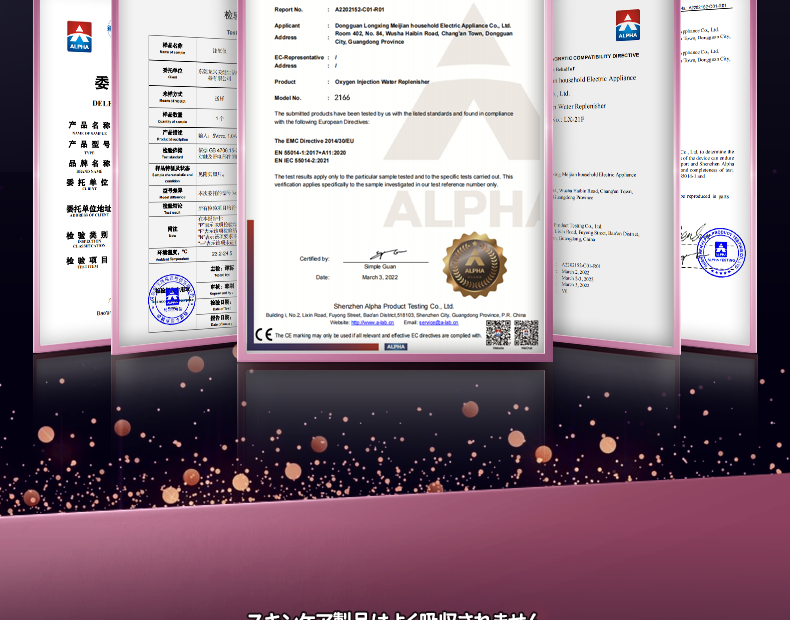Click the date 'March 3, 2022'
Screen dimensions: 790x620
(x=380, y=278)
